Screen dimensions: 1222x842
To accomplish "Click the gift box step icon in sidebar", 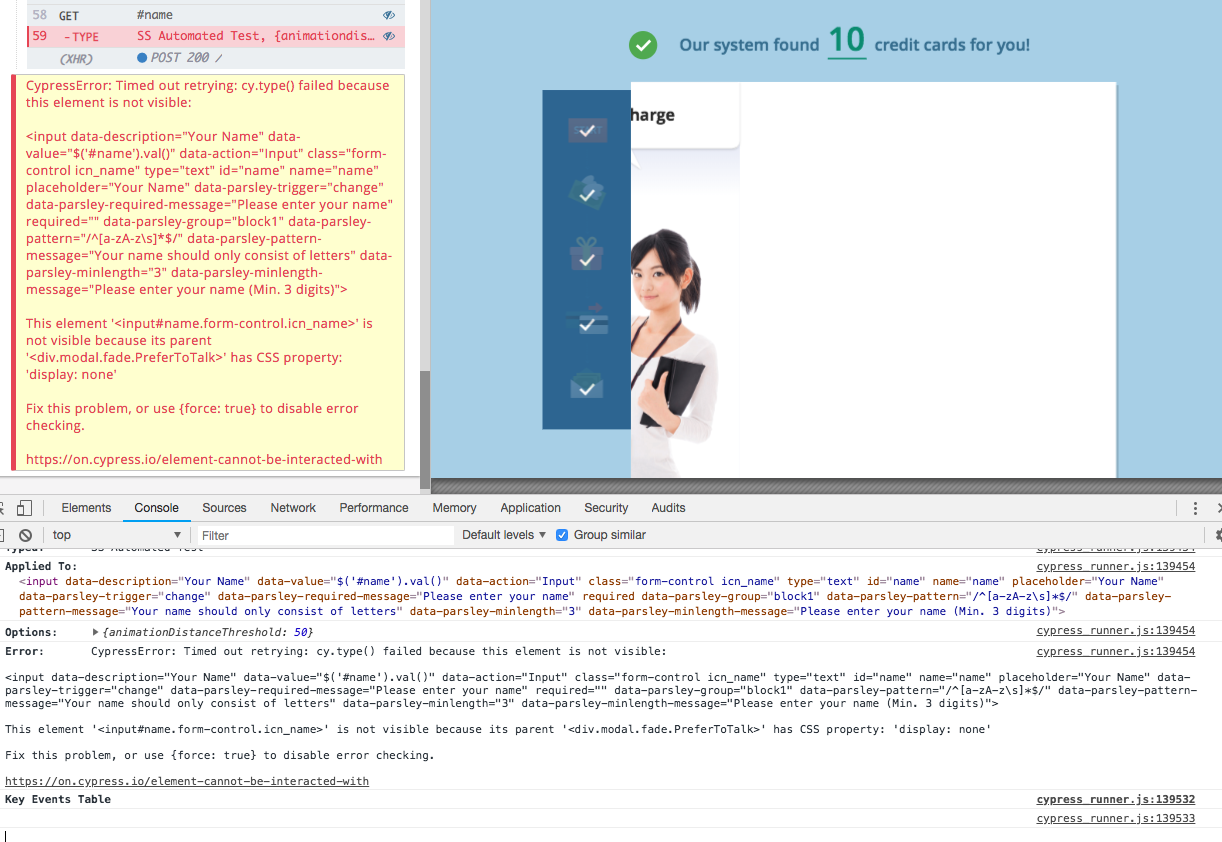I will click(587, 255).
